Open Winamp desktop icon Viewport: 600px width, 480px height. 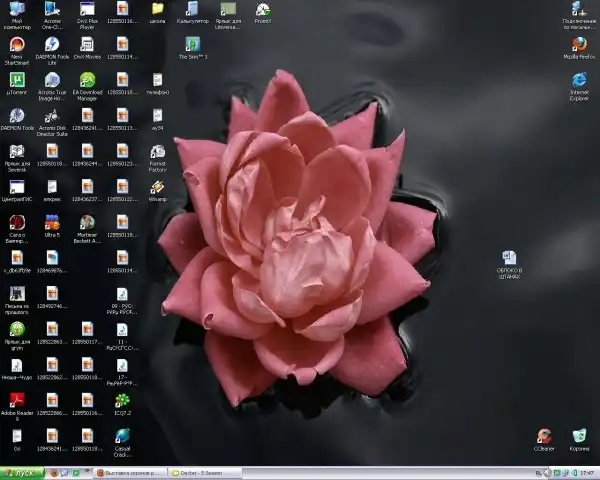click(157, 186)
